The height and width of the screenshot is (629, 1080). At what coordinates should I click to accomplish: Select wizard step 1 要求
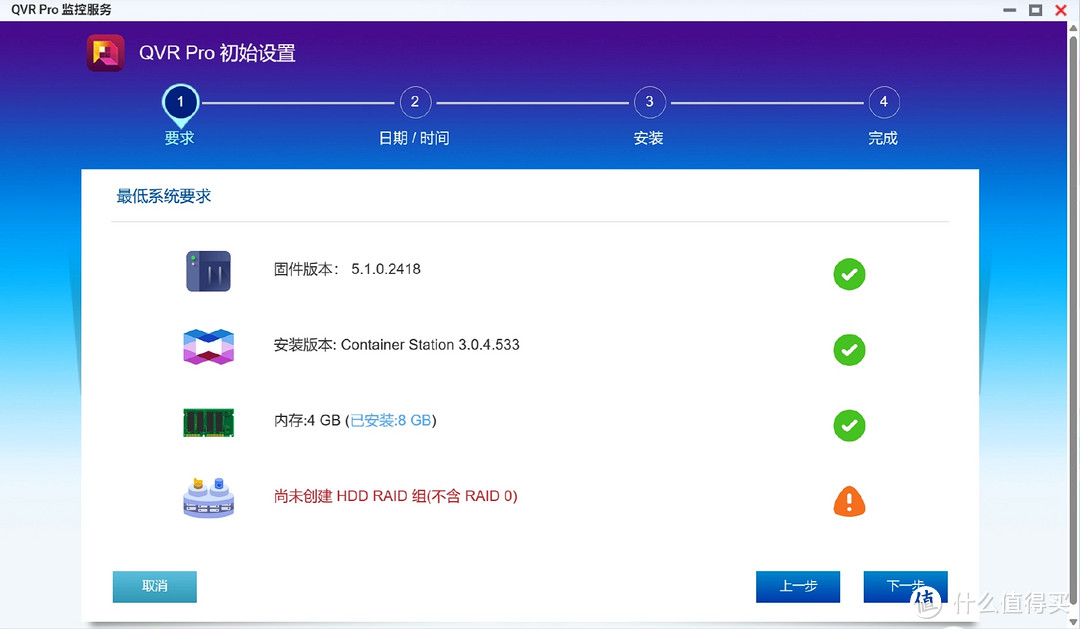pos(179,101)
